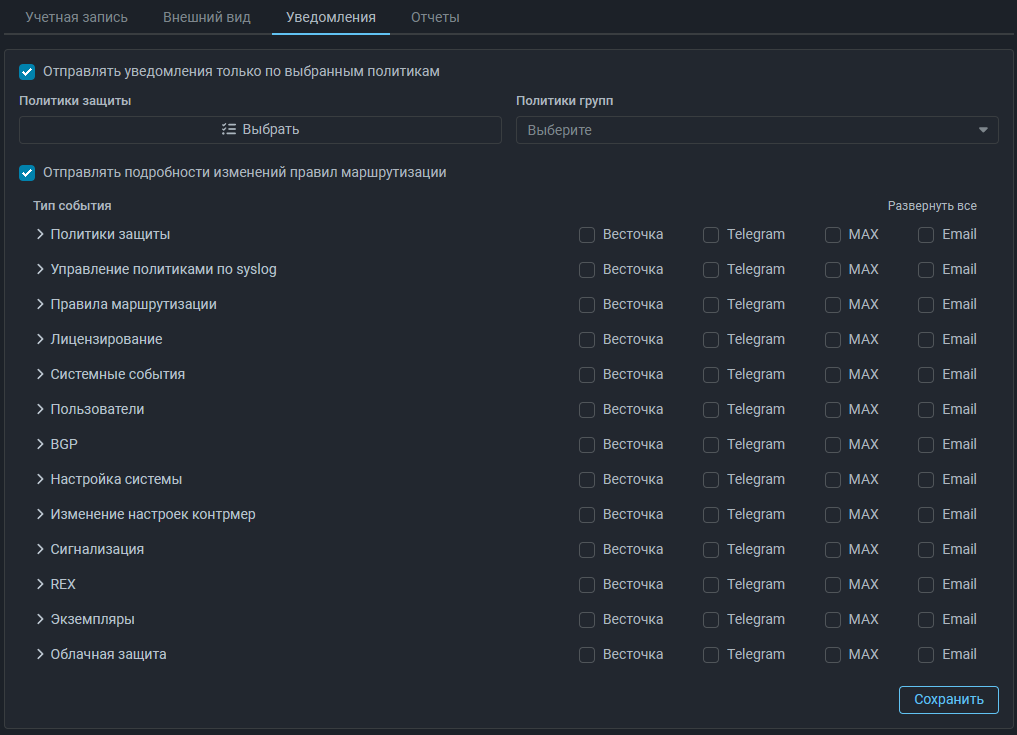Tick Email for BGP
Image resolution: width=1017 pixels, height=735 pixels.
[926, 445]
